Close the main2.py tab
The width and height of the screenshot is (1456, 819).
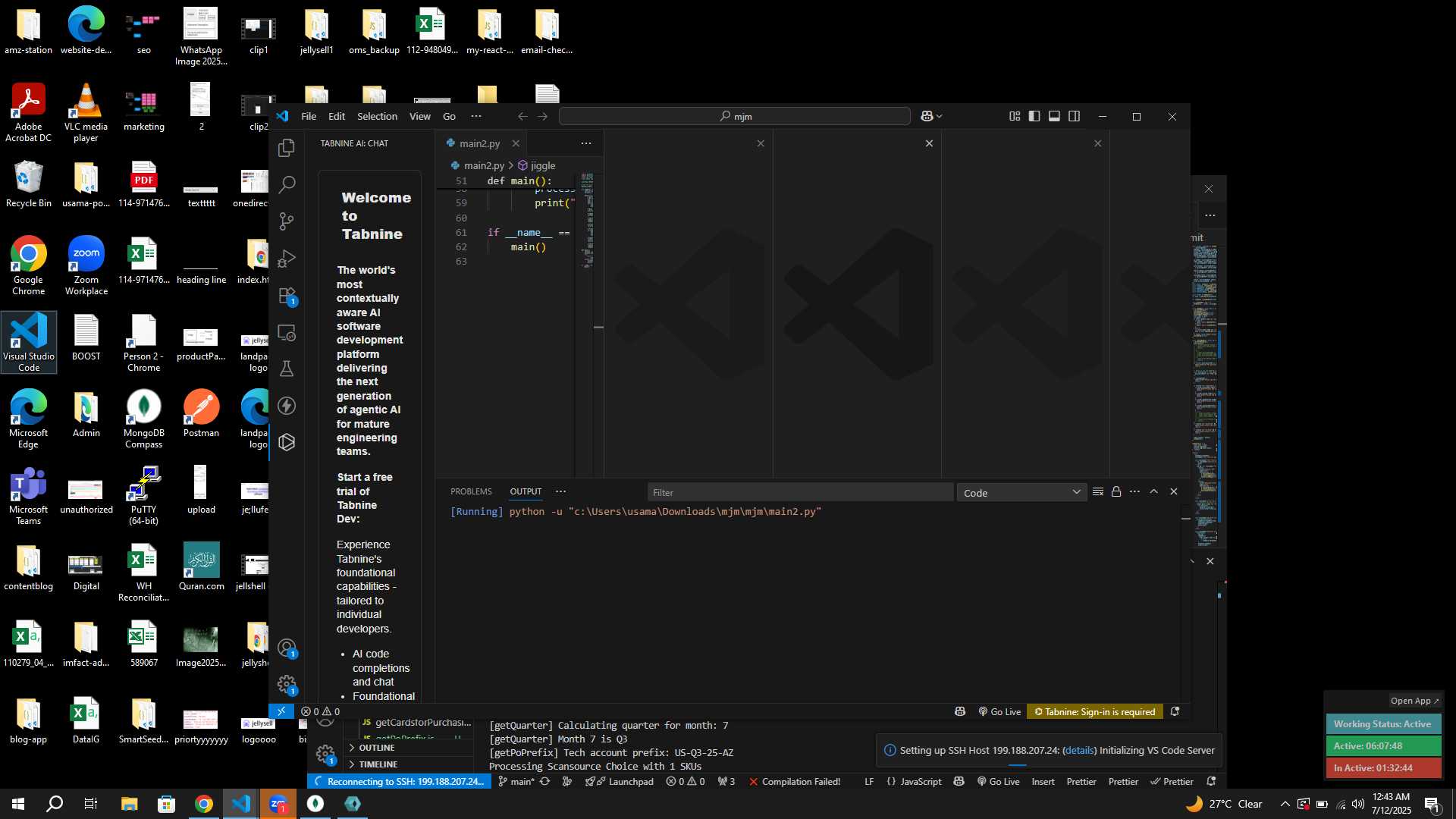(516, 143)
